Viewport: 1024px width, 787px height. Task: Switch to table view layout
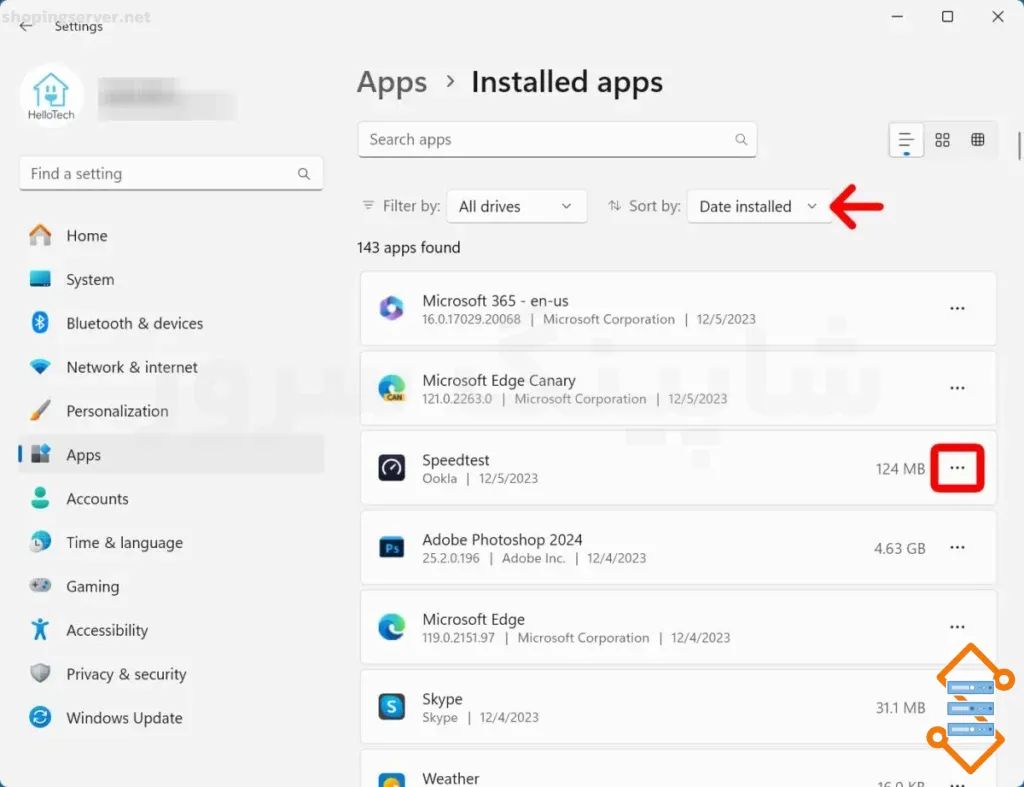(978, 140)
